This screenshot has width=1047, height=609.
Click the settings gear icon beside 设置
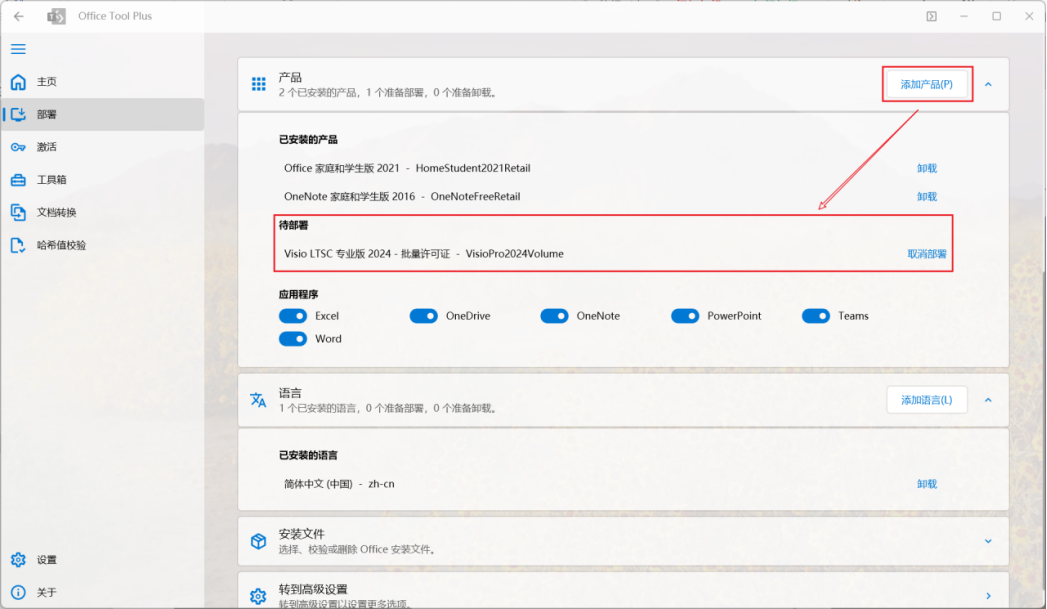pos(18,560)
